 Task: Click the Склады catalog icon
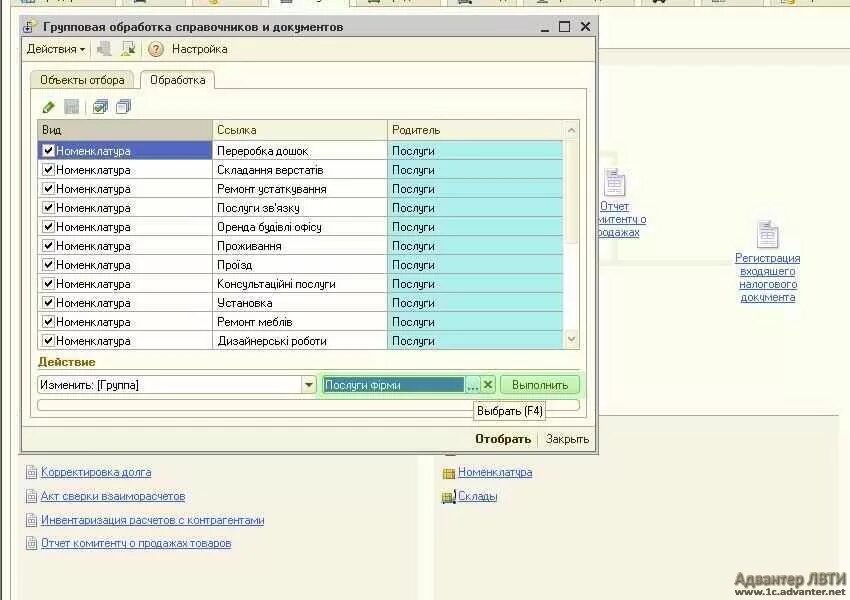point(449,497)
